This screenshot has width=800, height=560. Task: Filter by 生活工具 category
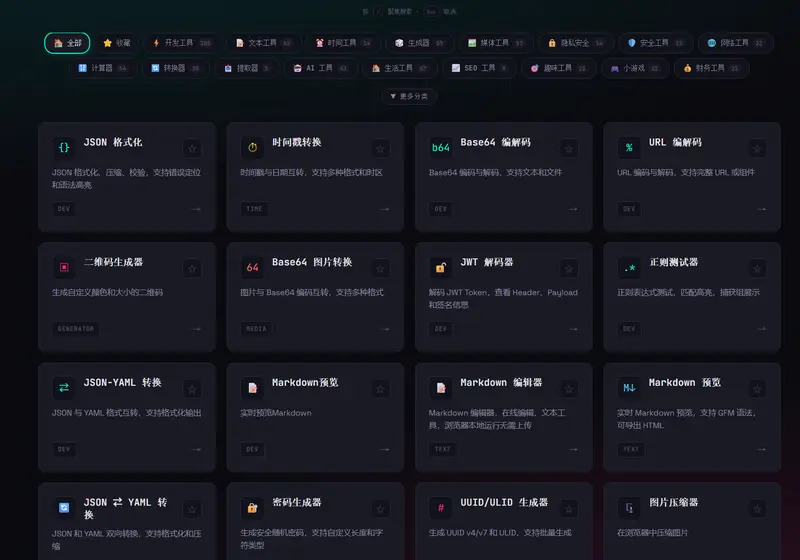tap(399, 68)
